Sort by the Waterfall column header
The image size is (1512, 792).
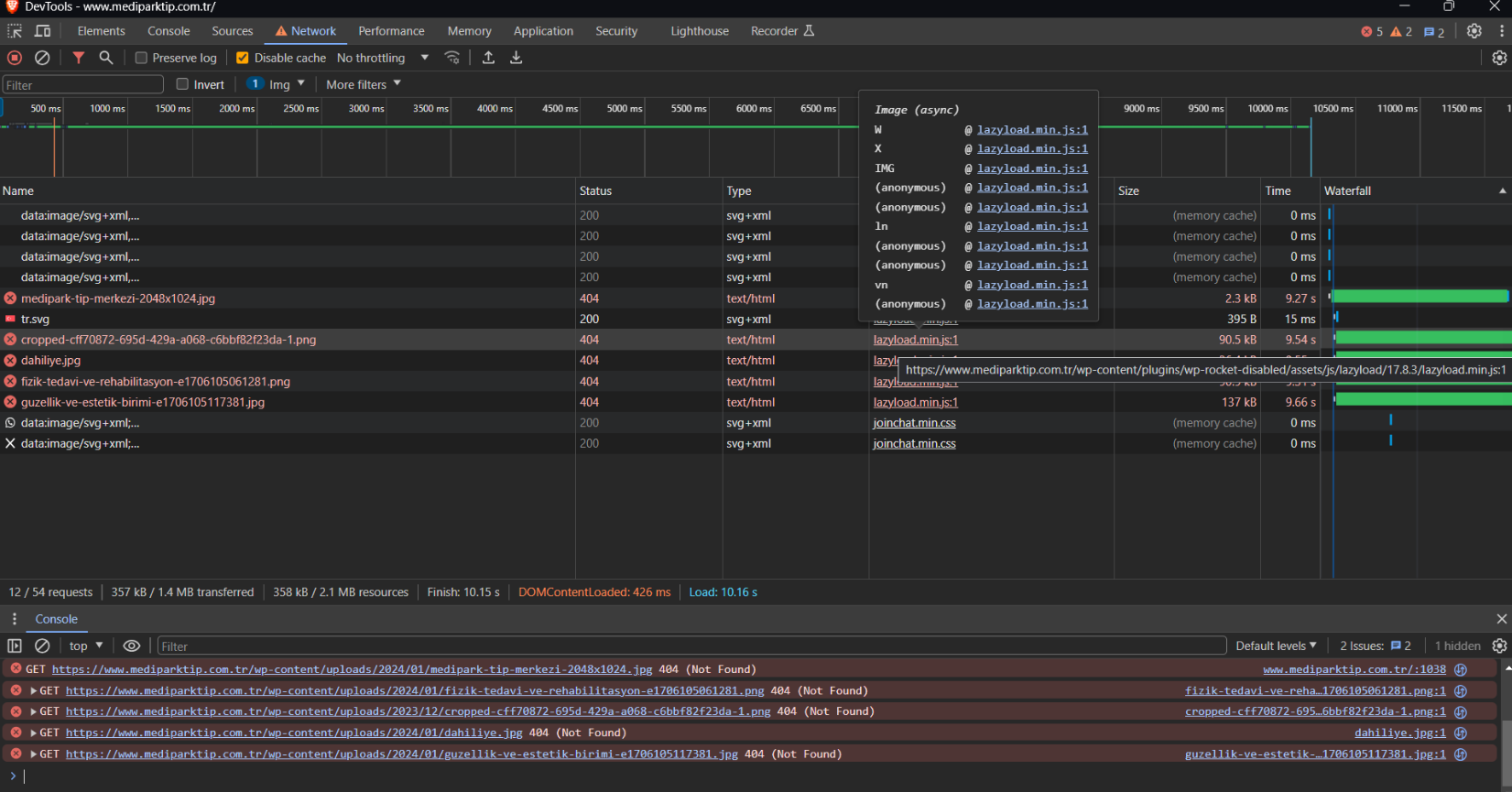[x=1415, y=190]
